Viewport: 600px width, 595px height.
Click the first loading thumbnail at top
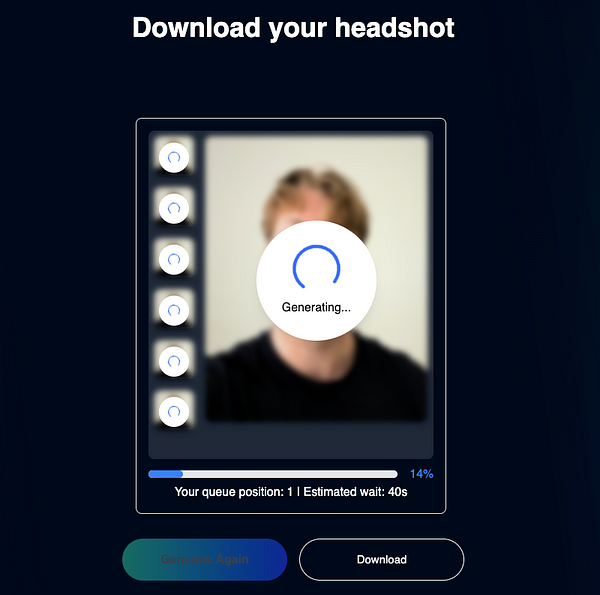174,157
